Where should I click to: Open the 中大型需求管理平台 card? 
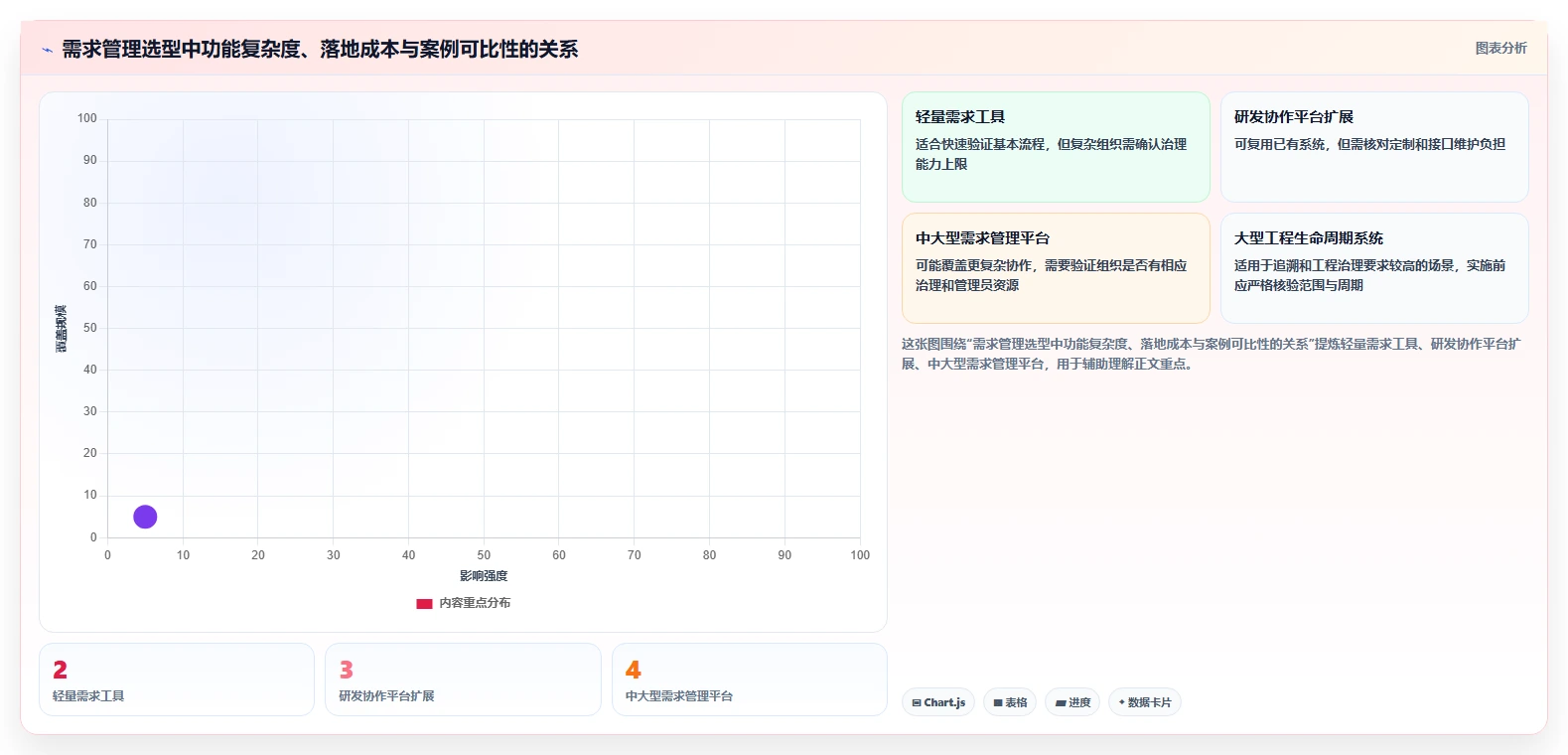(x=1056, y=268)
